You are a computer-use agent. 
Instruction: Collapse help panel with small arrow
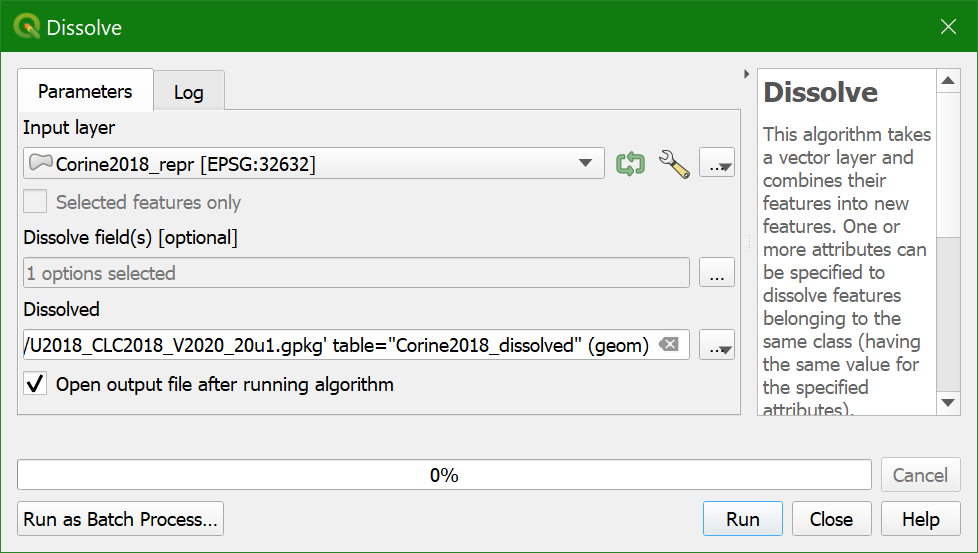pyautogui.click(x=747, y=74)
